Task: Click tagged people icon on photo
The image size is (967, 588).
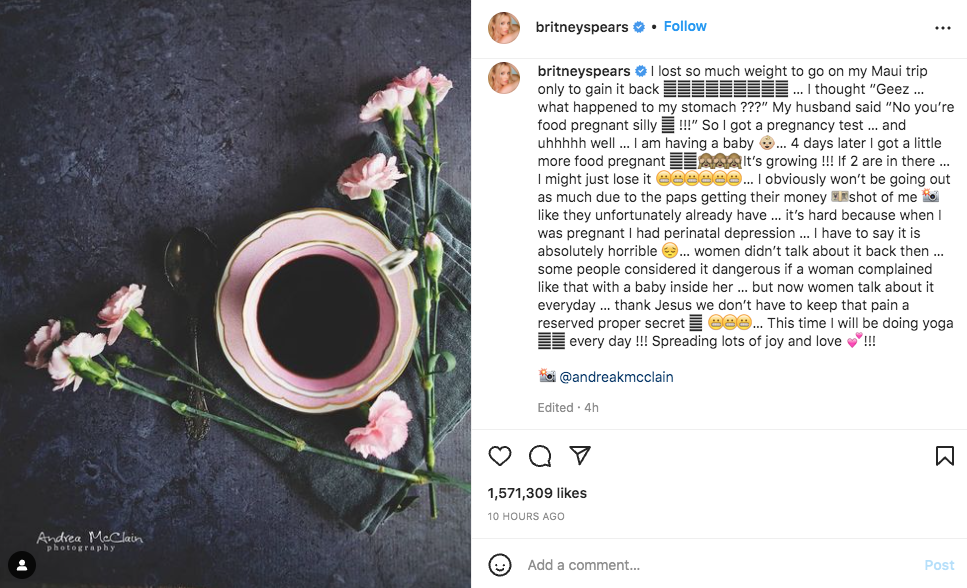Action: click(x=21, y=565)
